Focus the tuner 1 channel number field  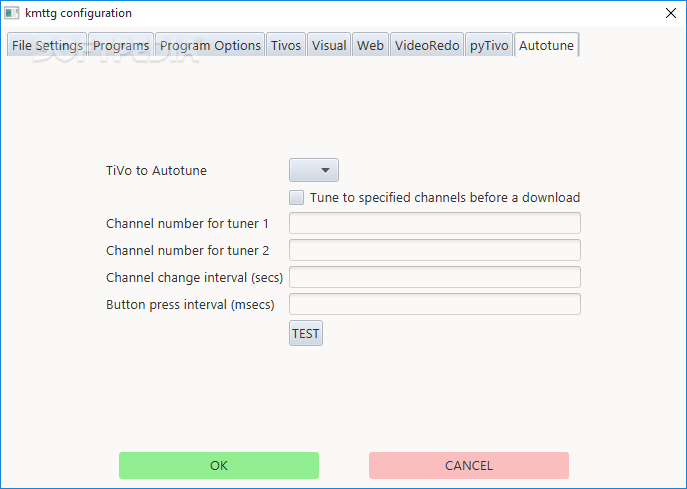point(435,223)
